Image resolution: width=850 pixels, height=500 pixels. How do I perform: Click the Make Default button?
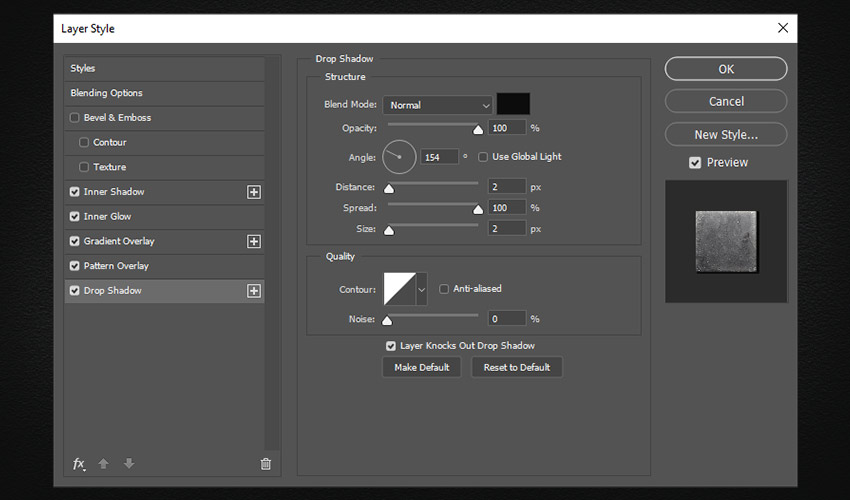(x=421, y=367)
